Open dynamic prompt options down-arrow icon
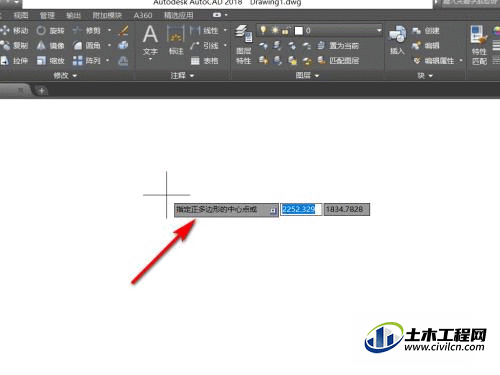 click(273, 210)
